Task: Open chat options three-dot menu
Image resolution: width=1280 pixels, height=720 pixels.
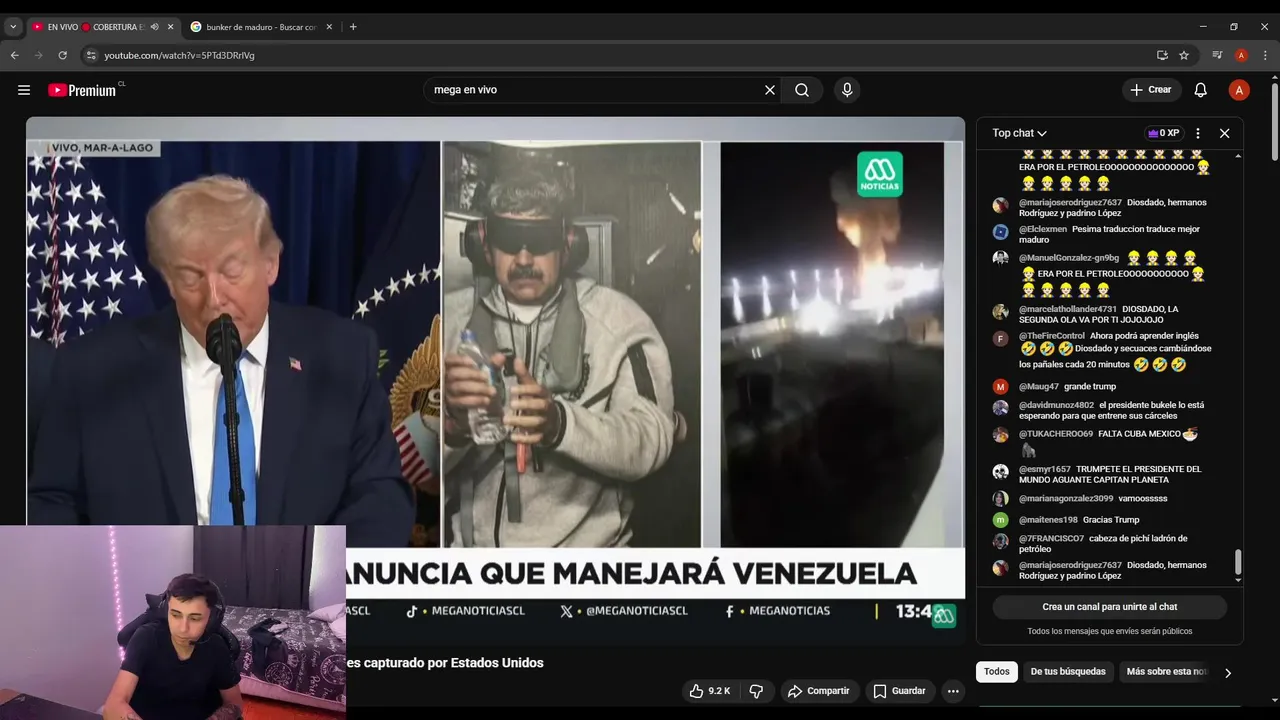Action: [x=1198, y=133]
